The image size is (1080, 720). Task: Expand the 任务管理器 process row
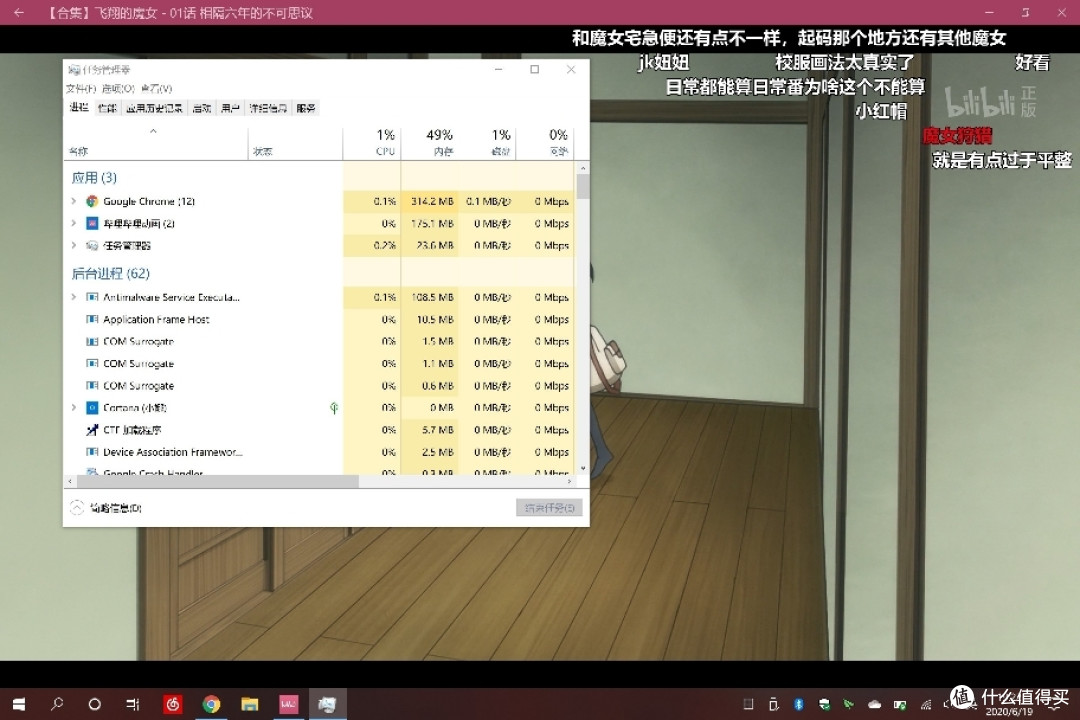tap(74, 245)
